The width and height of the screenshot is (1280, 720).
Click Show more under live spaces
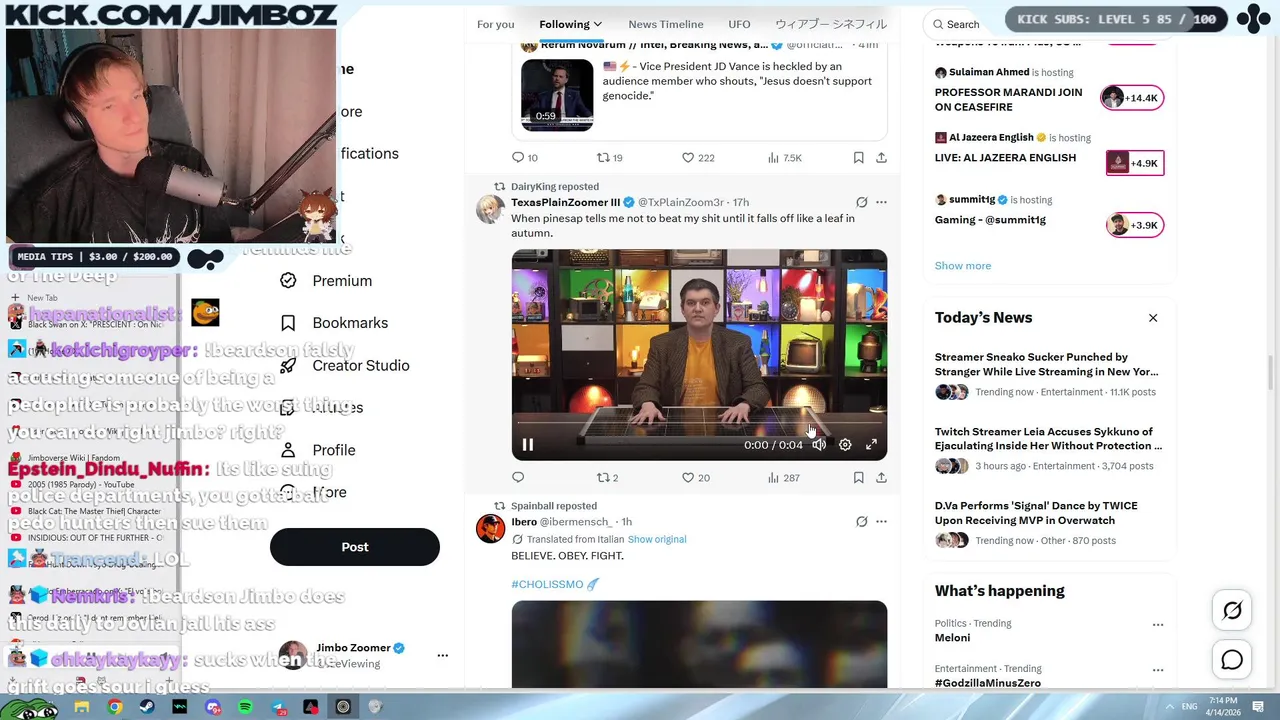click(x=963, y=266)
